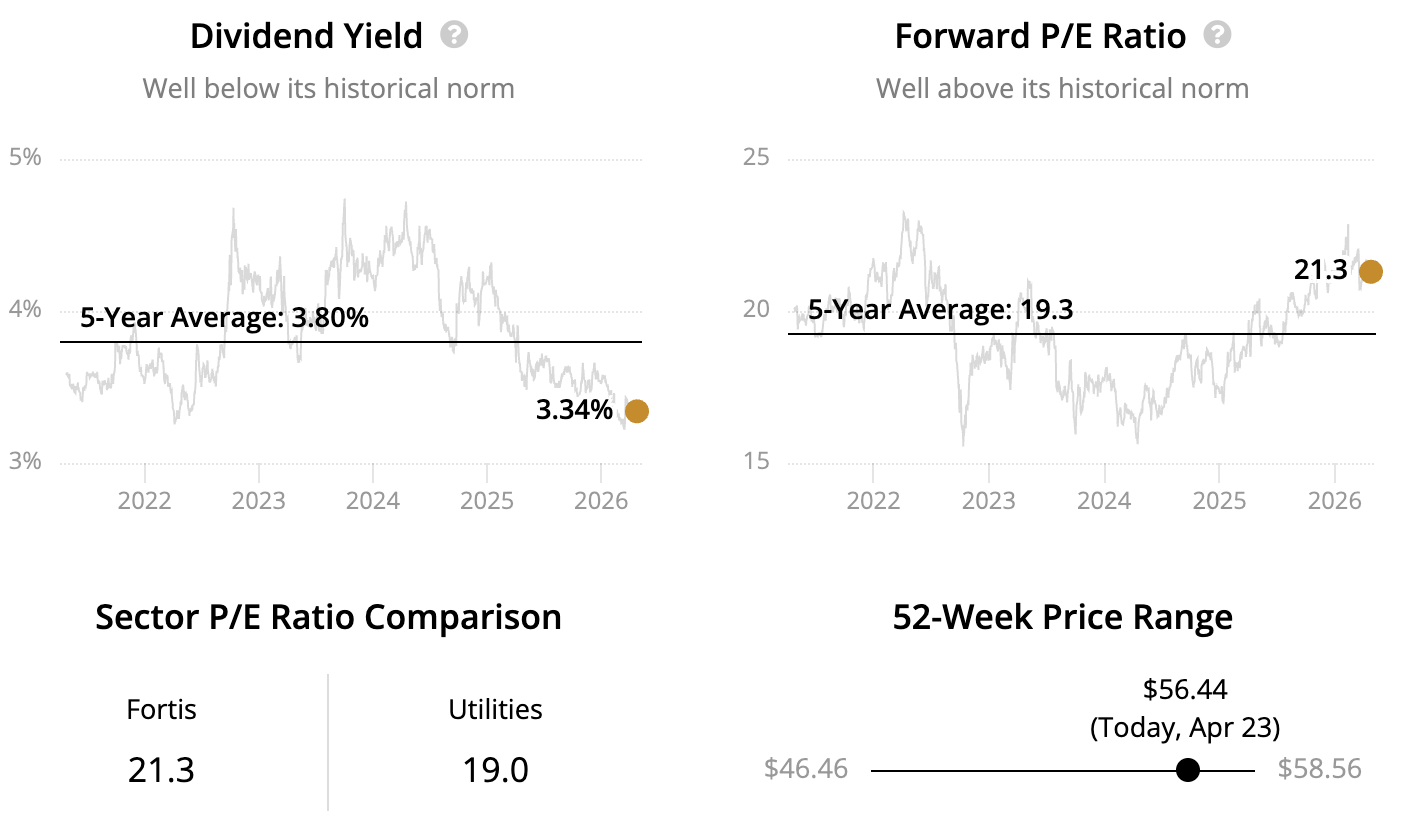Click the 5-Year Average 19.3 label
The width and height of the screenshot is (1414, 830).
click(x=940, y=310)
